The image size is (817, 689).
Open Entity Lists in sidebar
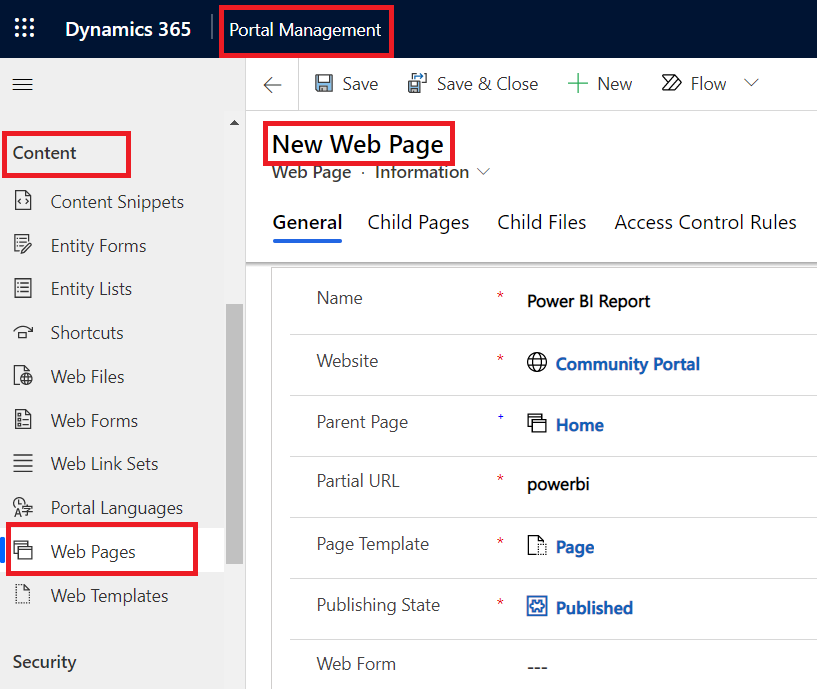pos(91,289)
